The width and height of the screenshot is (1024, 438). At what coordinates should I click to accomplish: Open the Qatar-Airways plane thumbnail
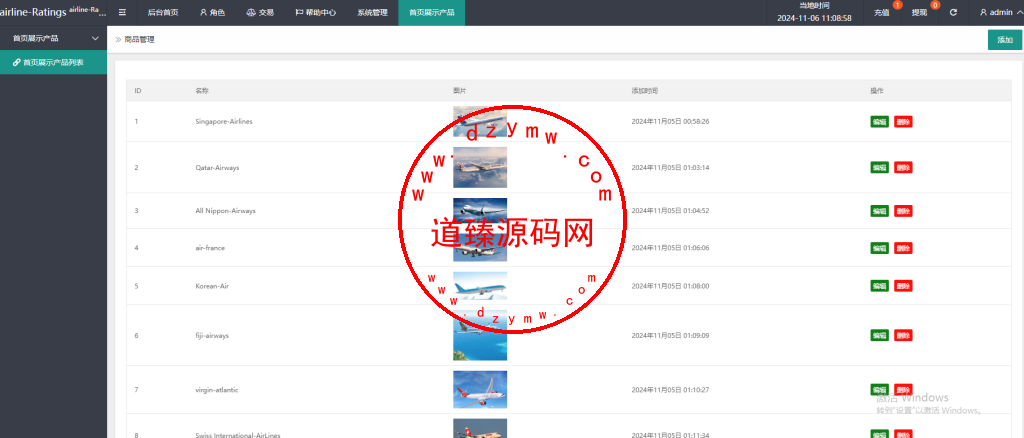point(480,167)
